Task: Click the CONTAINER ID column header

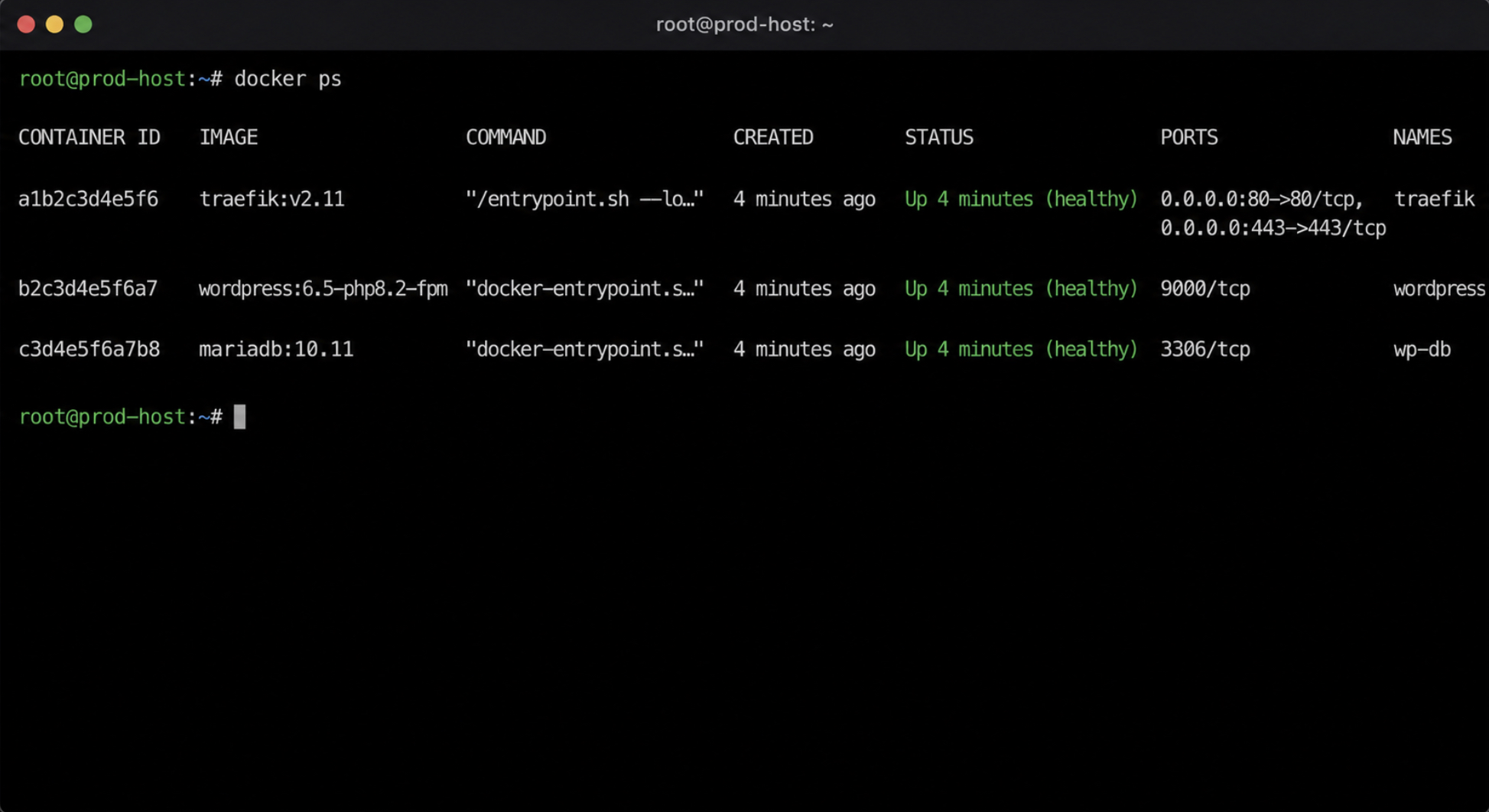Action: [89, 138]
